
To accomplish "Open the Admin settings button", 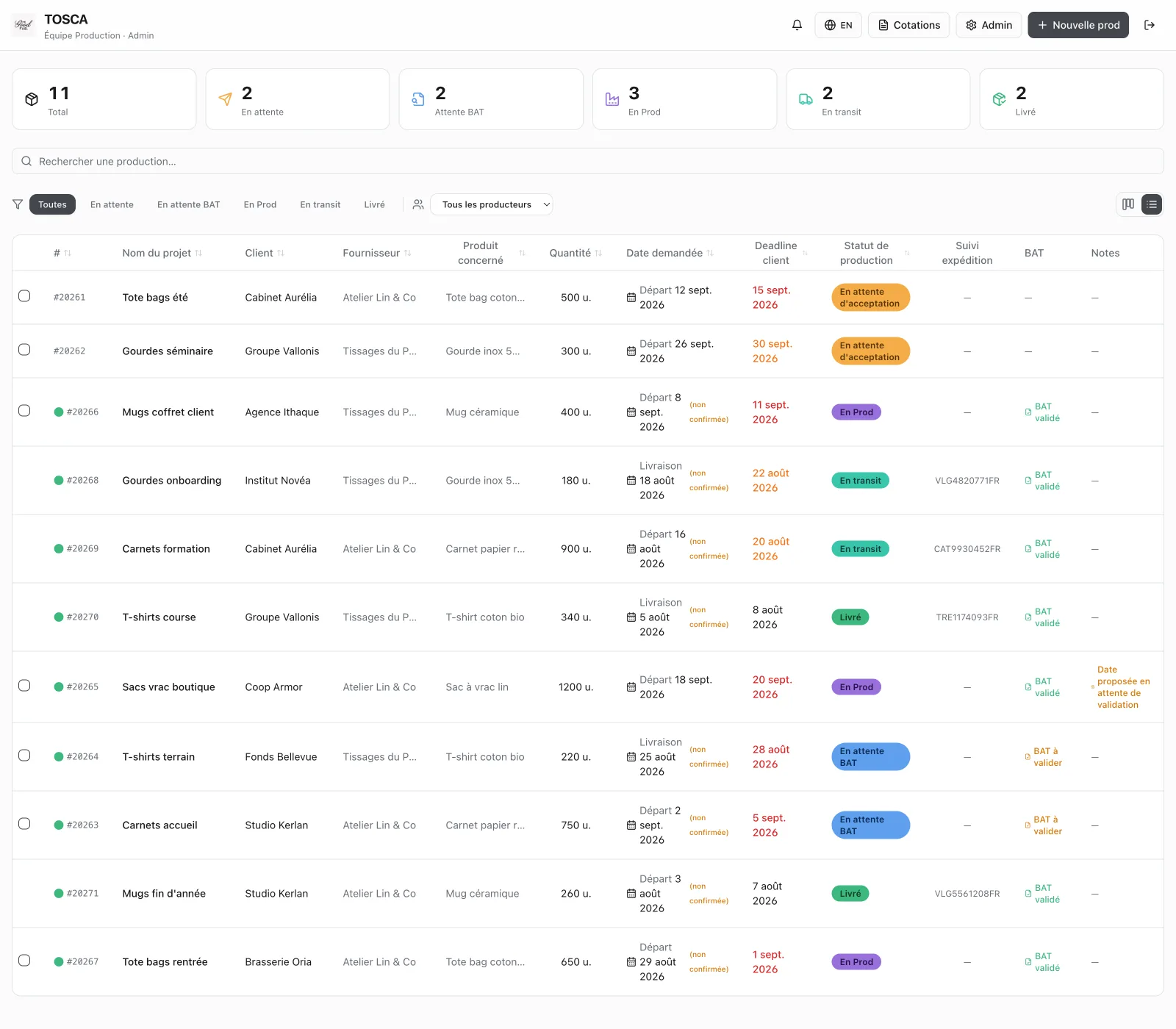I will click(x=989, y=25).
